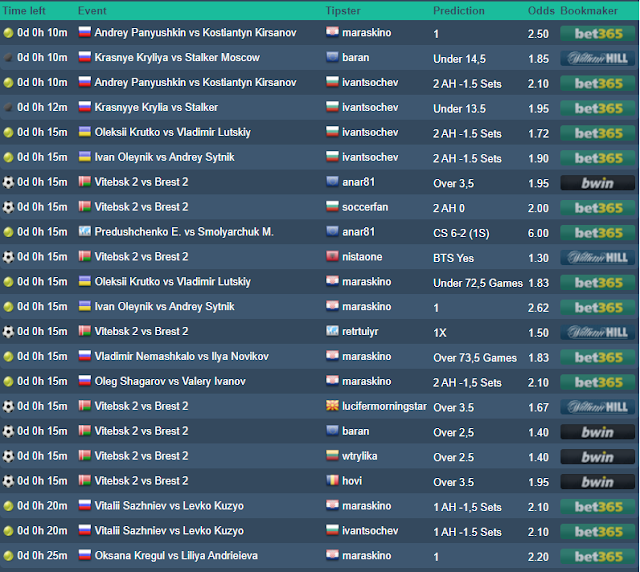Click the '0d 0h 25m' time left value

(42, 556)
